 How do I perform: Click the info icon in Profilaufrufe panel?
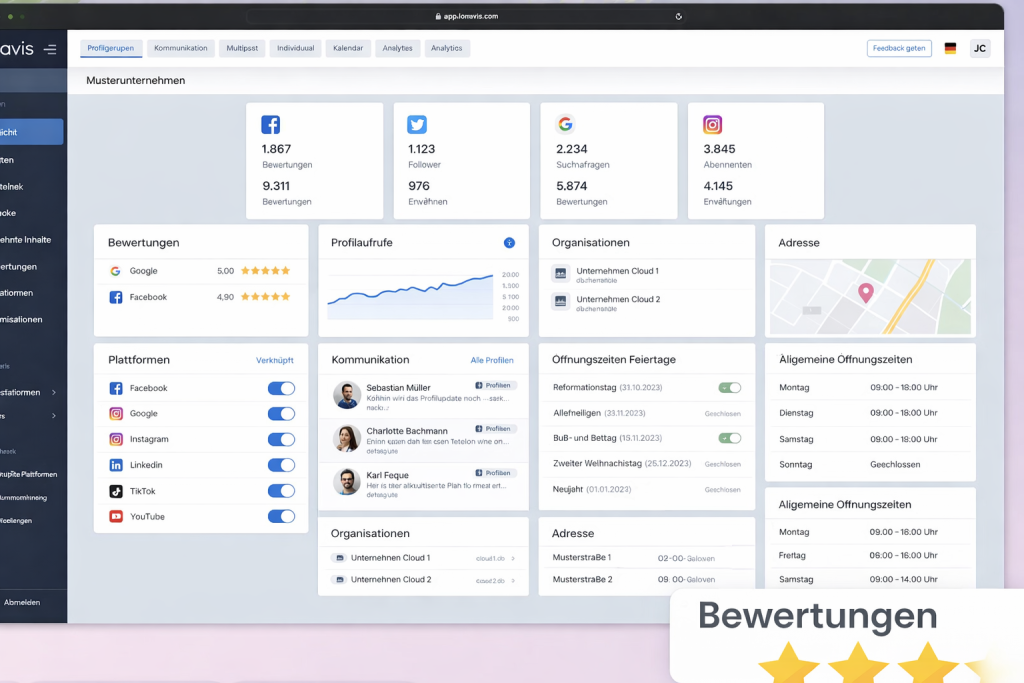tap(509, 243)
